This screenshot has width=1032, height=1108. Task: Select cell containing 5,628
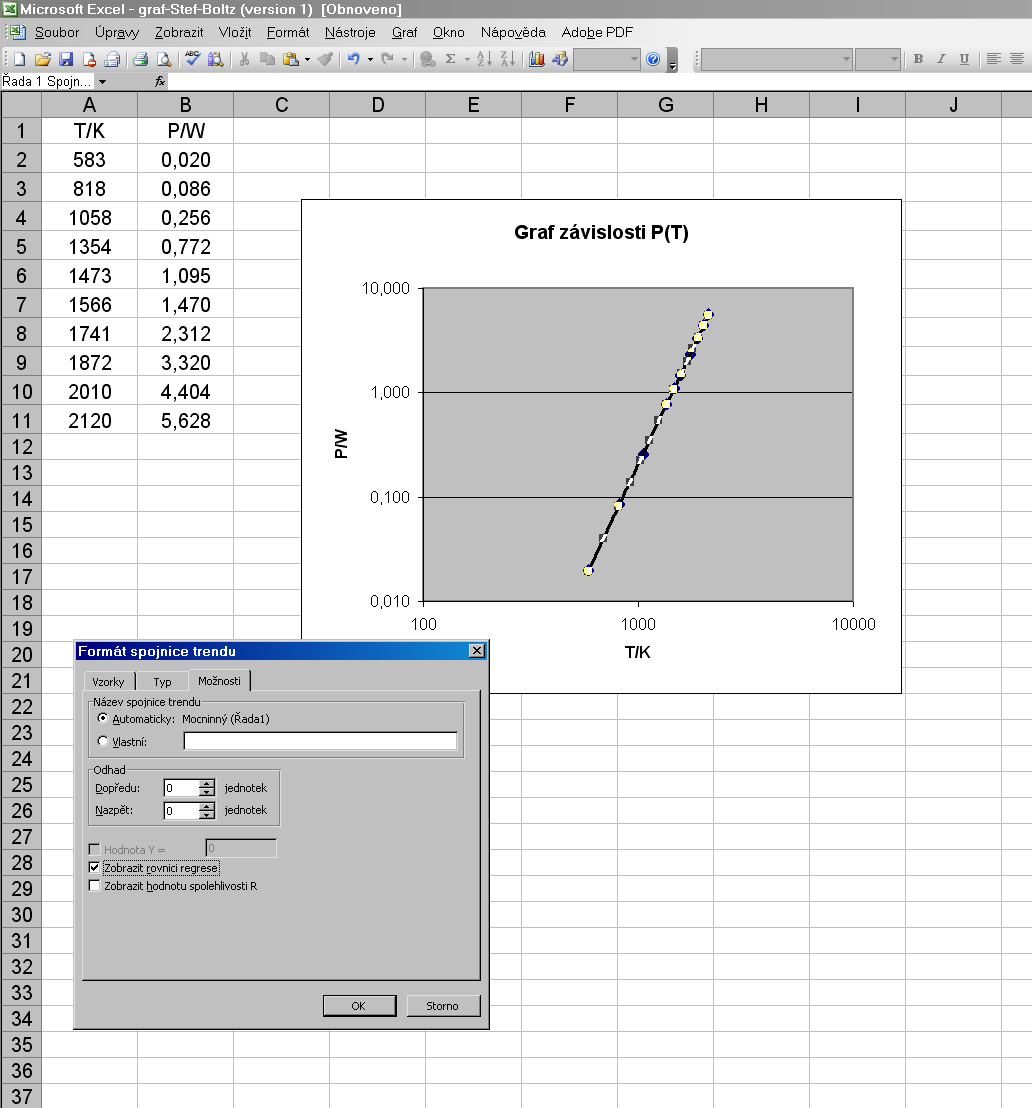click(186, 420)
